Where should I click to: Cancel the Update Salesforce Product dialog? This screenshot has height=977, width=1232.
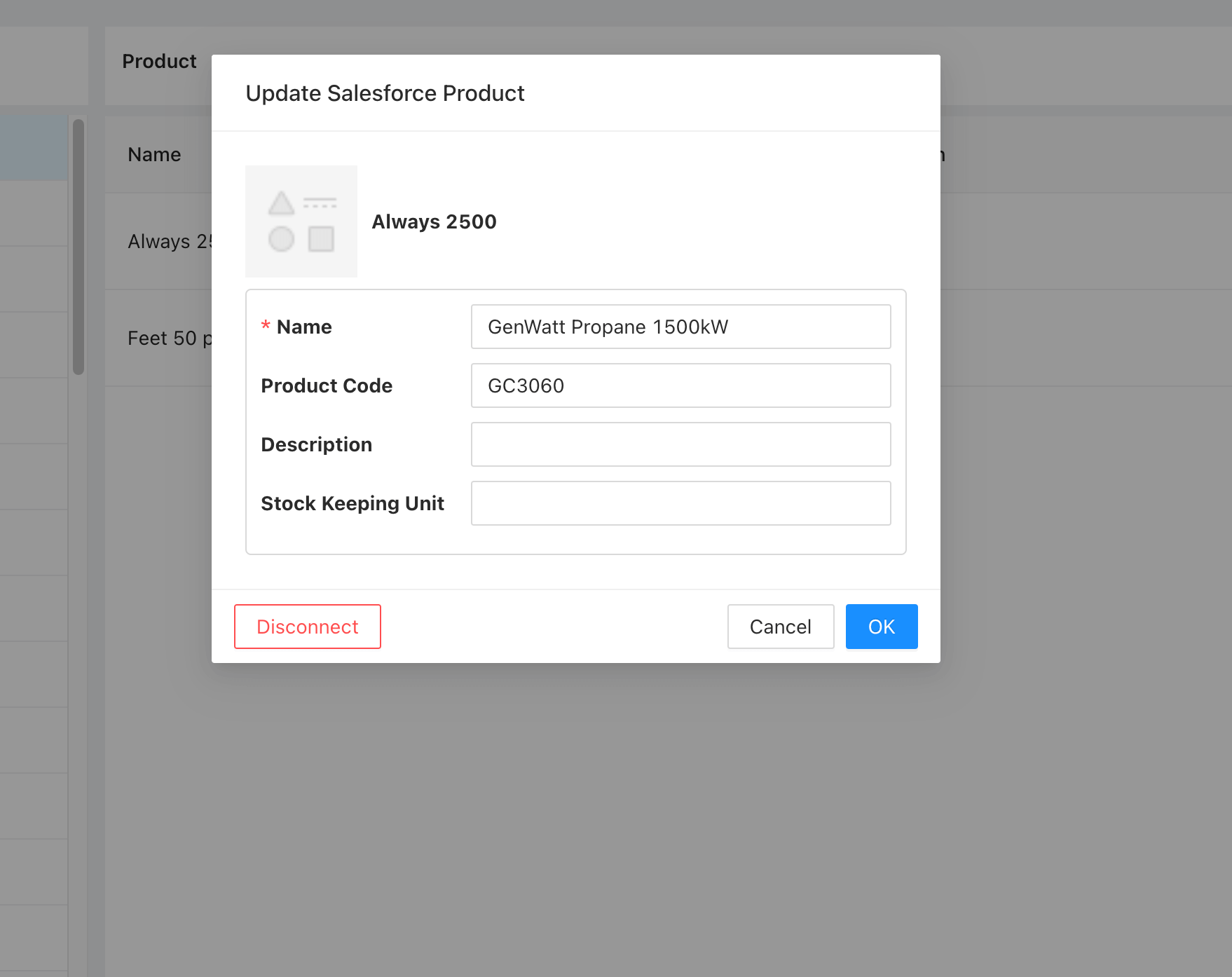781,627
